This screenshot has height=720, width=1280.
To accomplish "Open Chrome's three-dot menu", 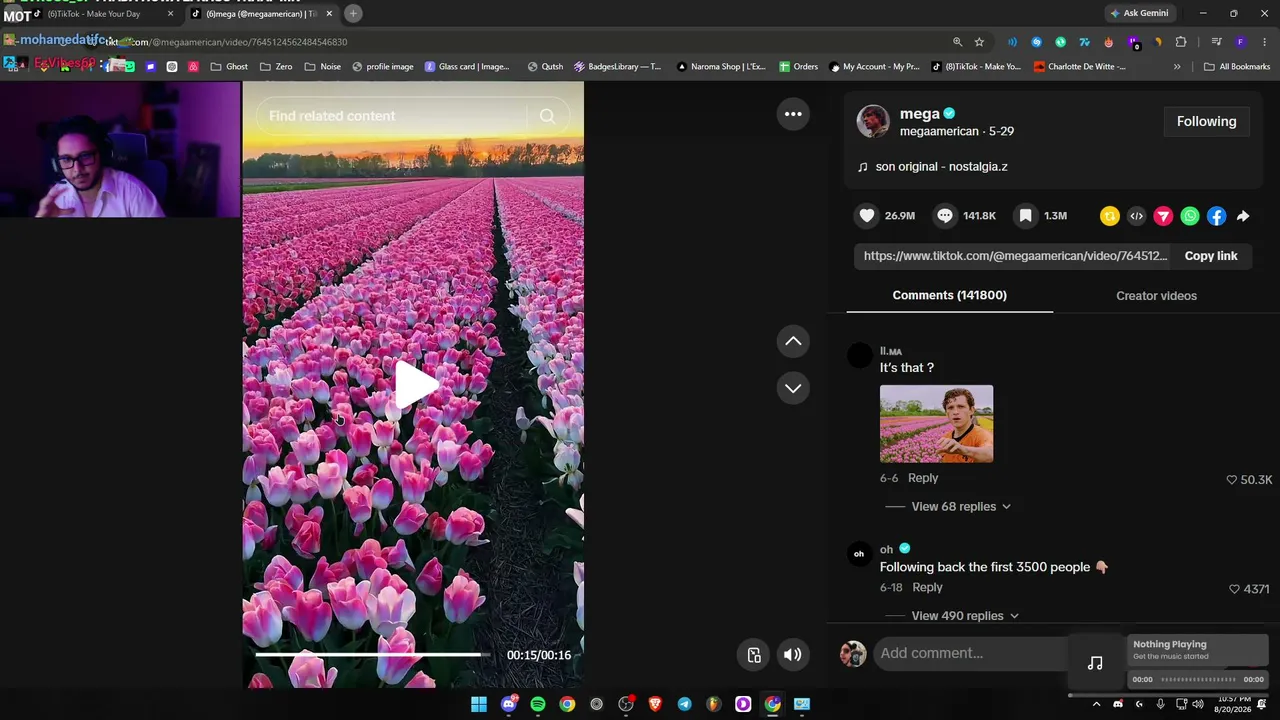I will coord(1265,42).
